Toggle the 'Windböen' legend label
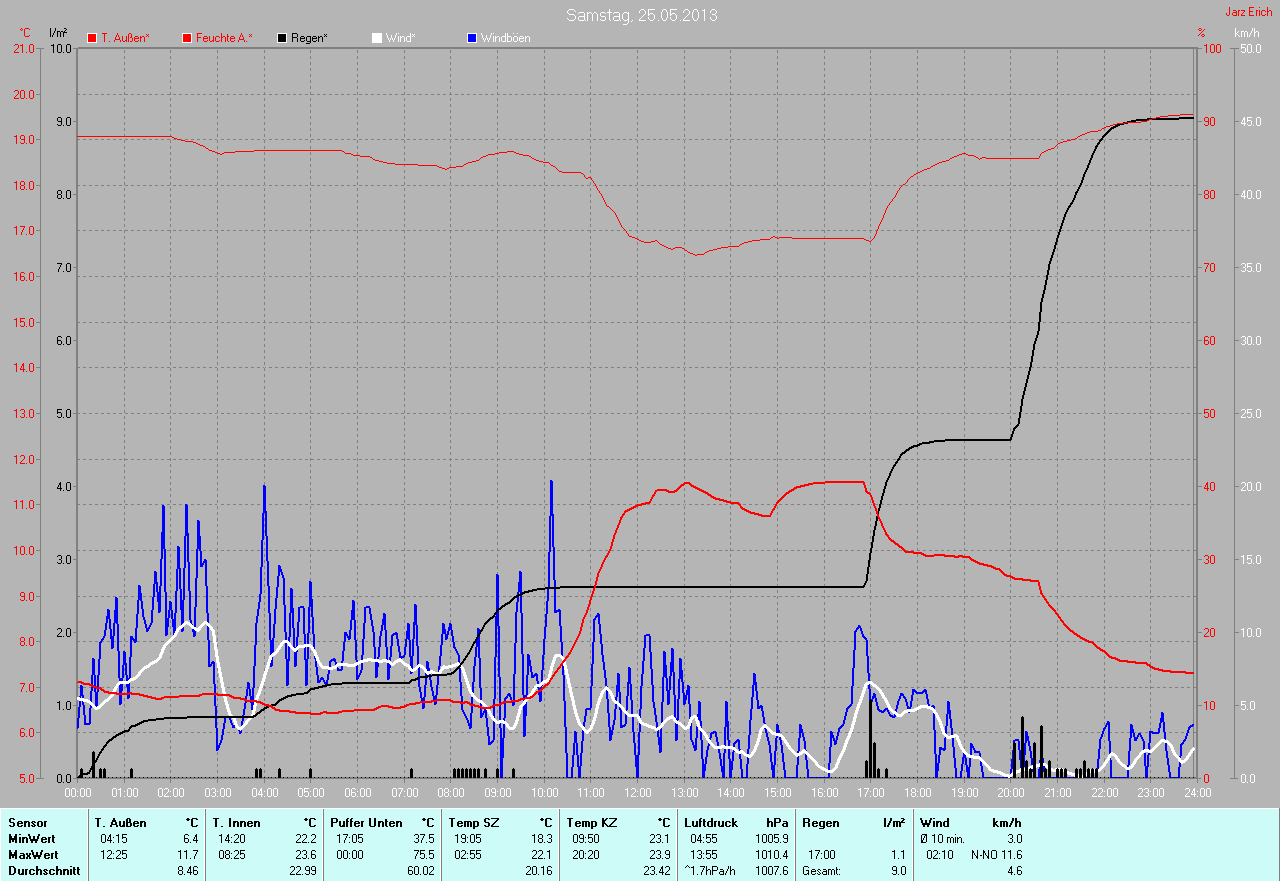 (505, 38)
